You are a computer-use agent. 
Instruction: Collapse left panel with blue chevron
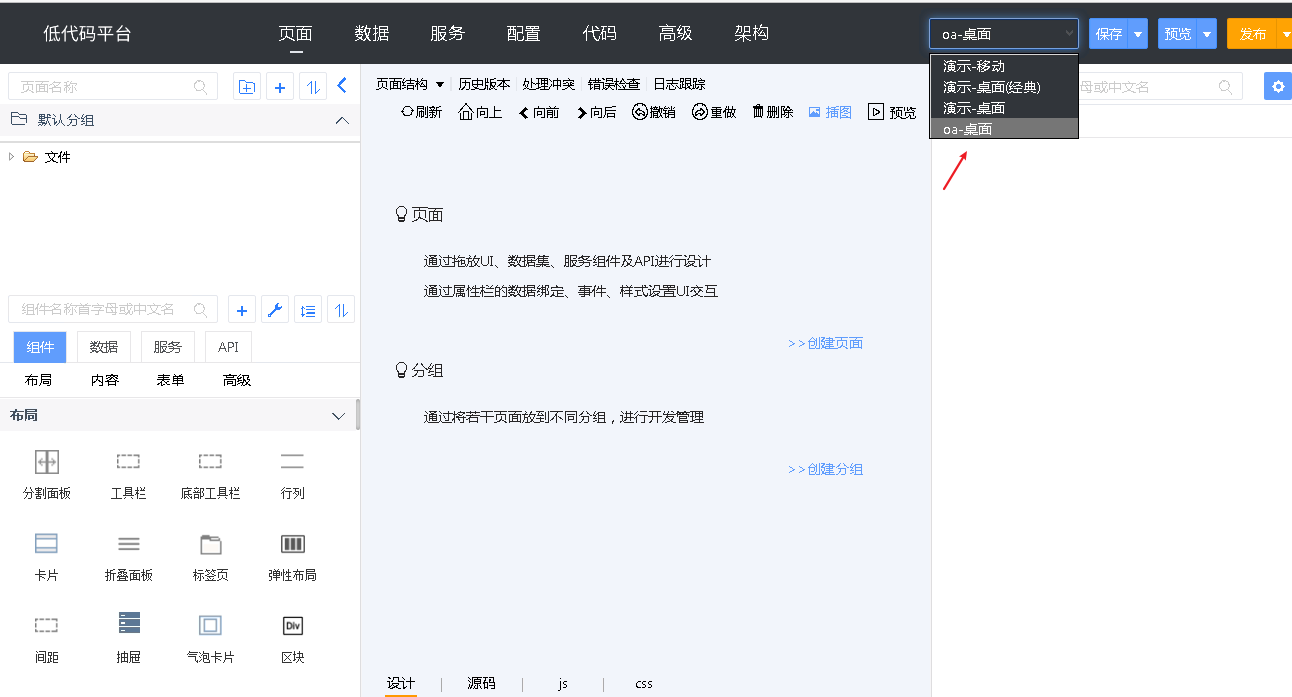(342, 86)
